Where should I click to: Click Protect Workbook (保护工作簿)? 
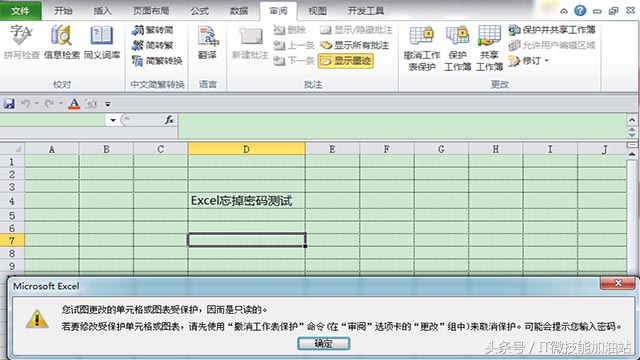coord(458,48)
